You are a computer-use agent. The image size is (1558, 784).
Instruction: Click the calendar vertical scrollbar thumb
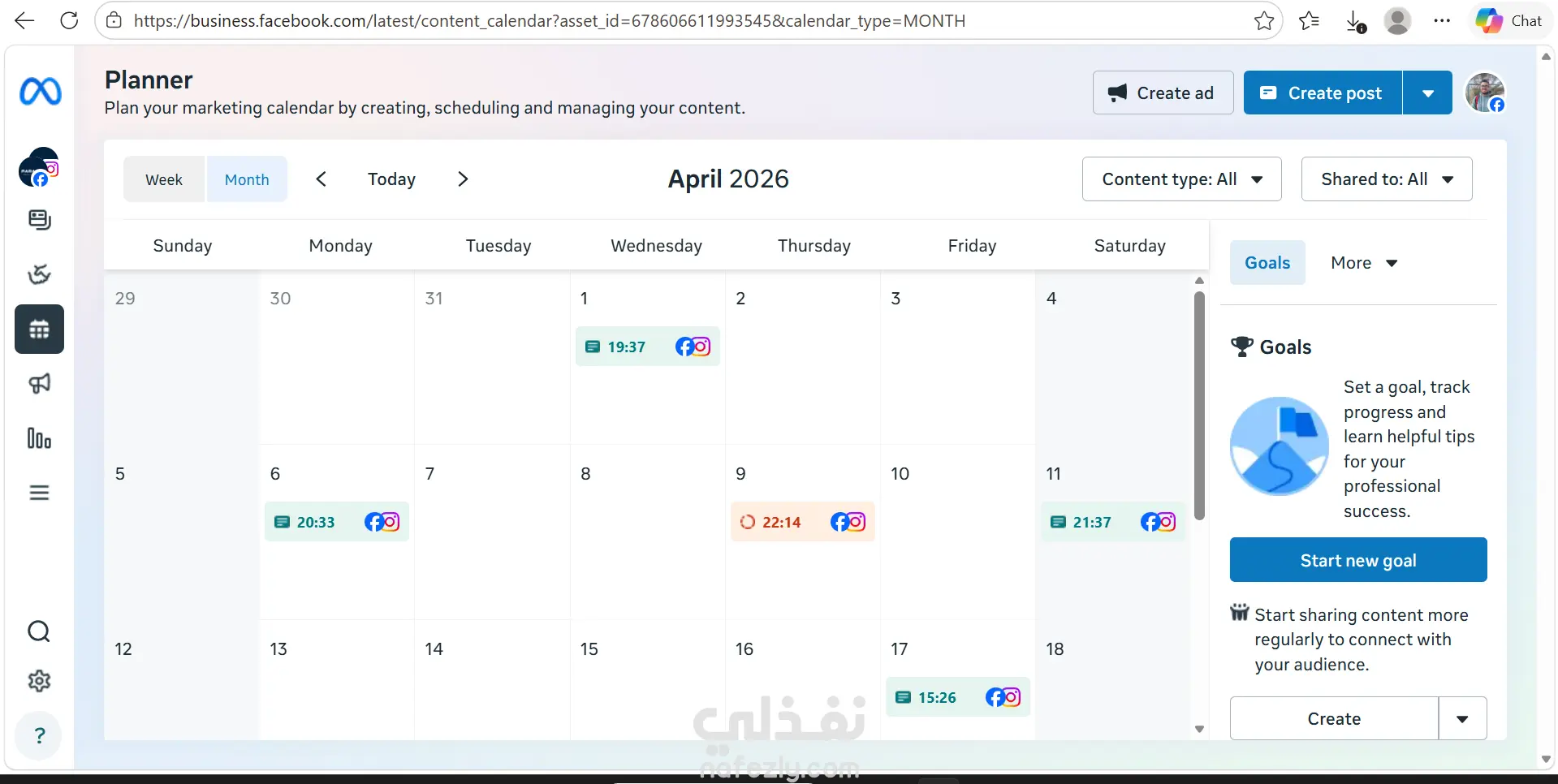click(1199, 406)
